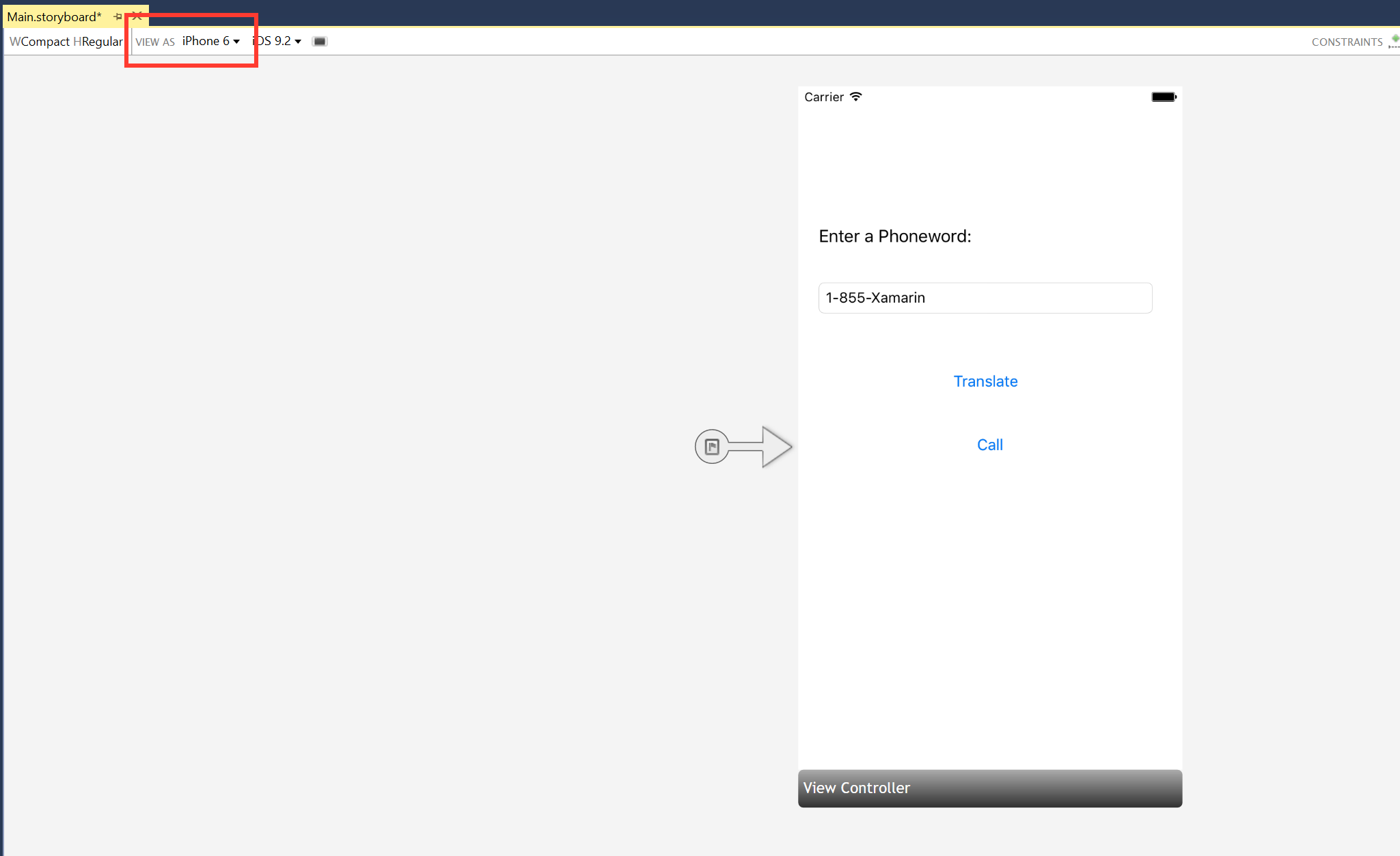Click the Phoneword input field
Image resolution: width=1400 pixels, height=856 pixels.
pos(986,298)
